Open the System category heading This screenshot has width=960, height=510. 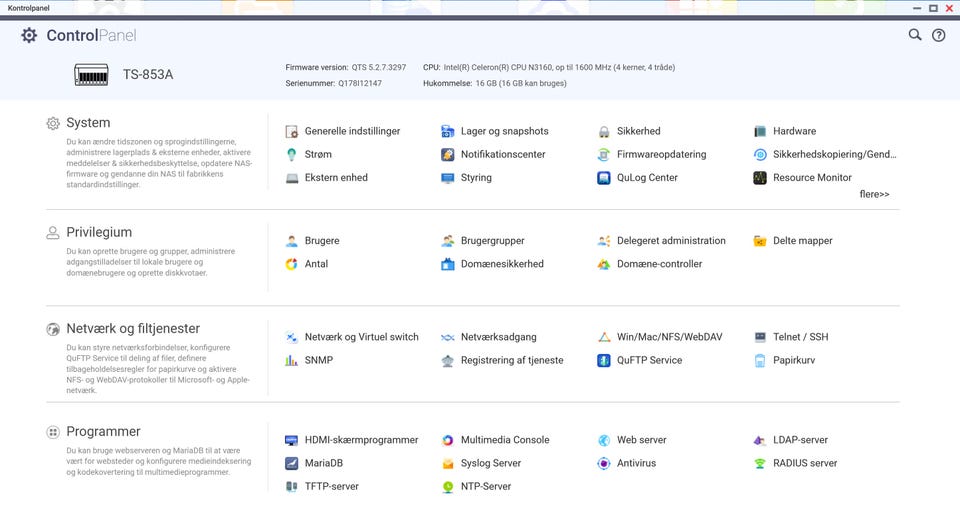point(88,123)
